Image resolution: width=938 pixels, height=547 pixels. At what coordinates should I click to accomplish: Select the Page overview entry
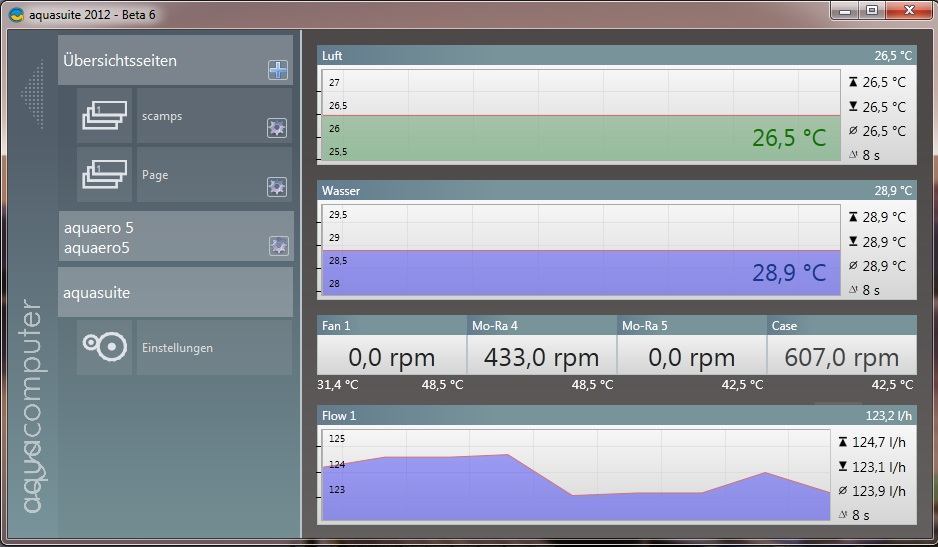(x=214, y=175)
